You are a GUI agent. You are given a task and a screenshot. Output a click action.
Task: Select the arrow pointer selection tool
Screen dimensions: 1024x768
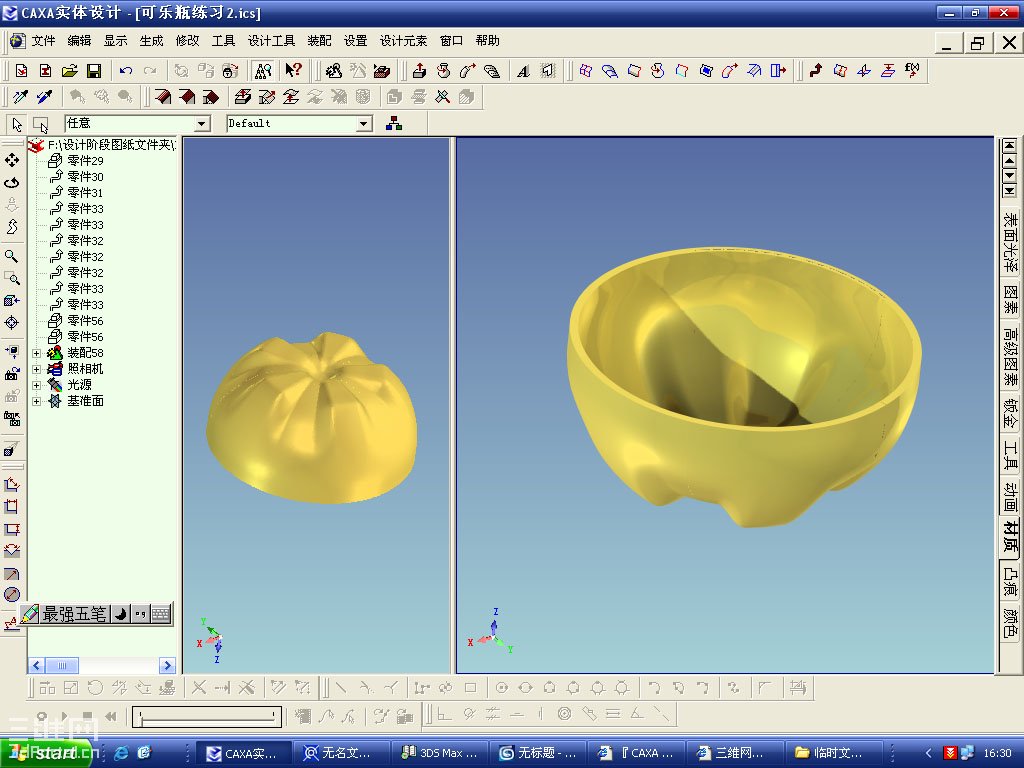17,123
